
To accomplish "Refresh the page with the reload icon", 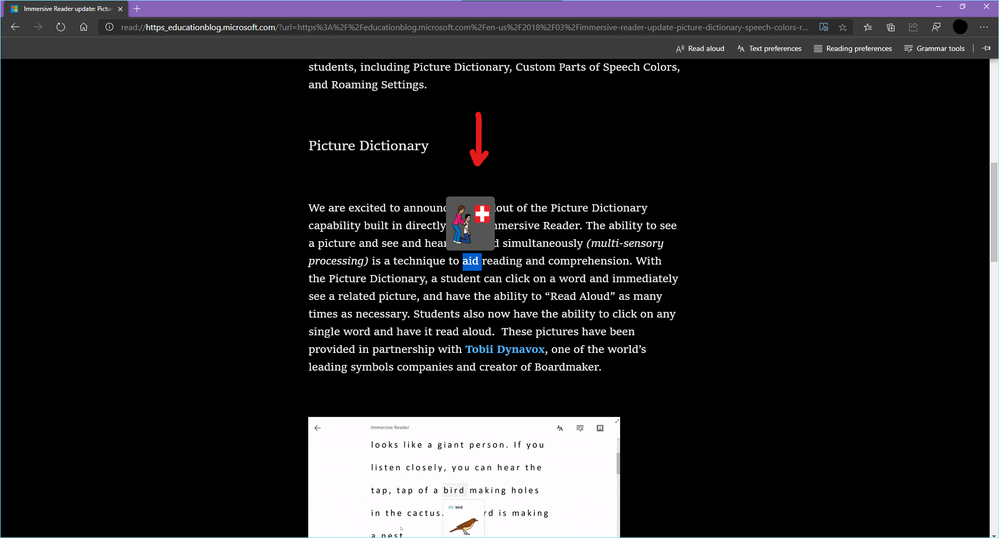I will point(61,27).
